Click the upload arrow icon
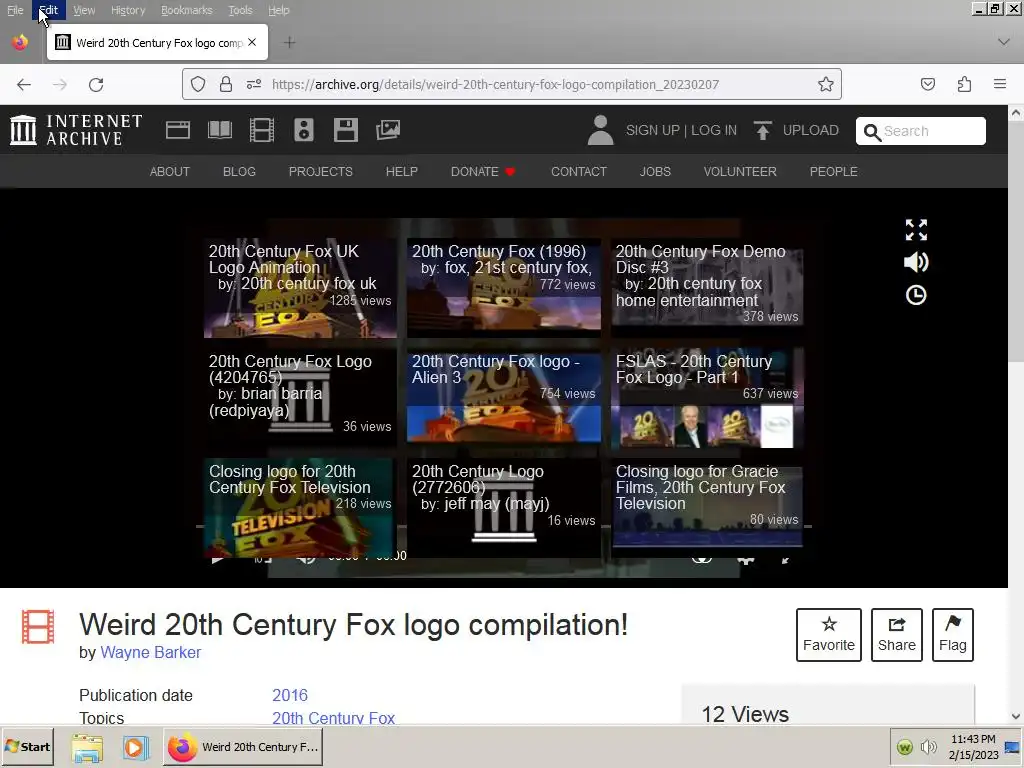This screenshot has width=1024, height=768. click(x=762, y=131)
